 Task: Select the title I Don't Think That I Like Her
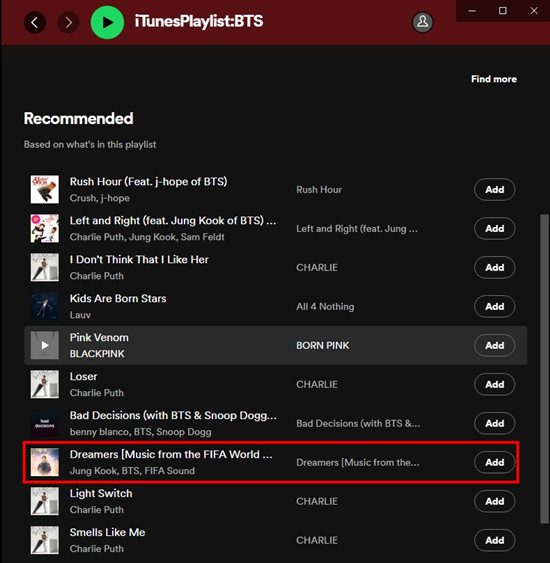pos(139,260)
